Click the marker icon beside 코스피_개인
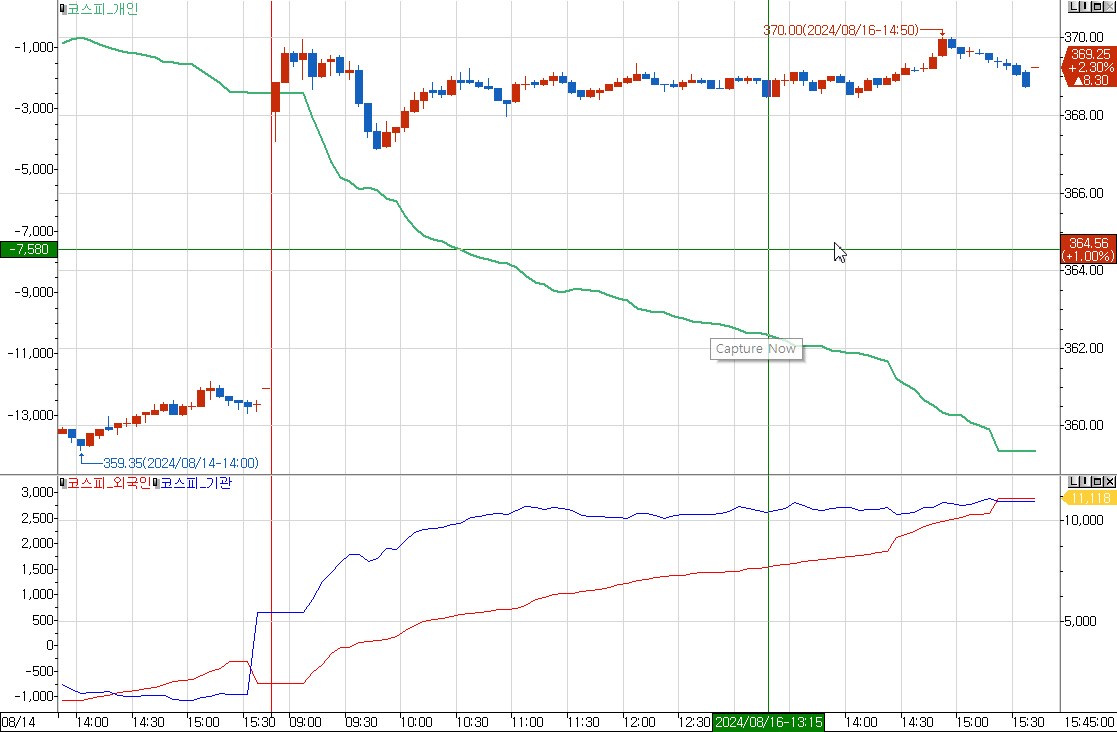This screenshot has height=732, width=1117. coord(63,9)
